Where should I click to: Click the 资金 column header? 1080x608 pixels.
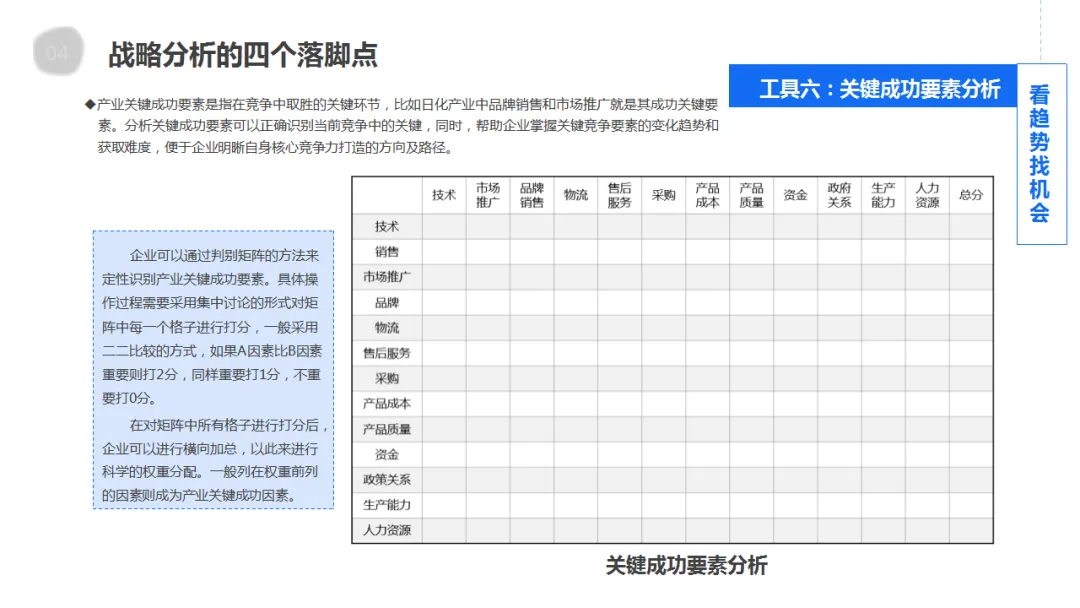click(x=795, y=196)
